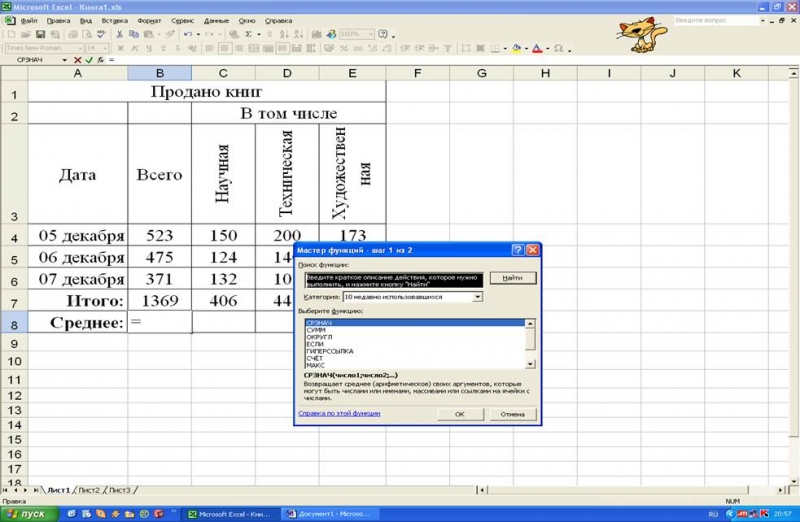
Task: Click the Найти button in the dialog
Action: tap(513, 278)
